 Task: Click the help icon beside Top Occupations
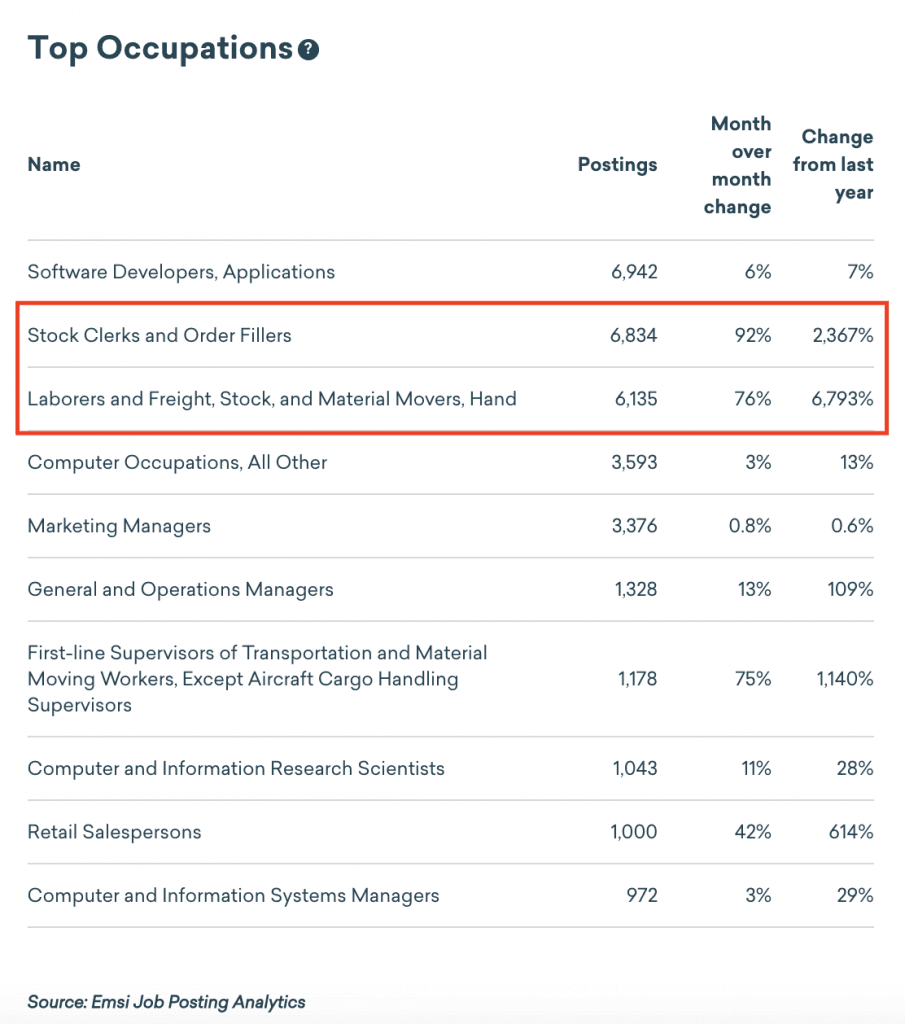[x=309, y=50]
